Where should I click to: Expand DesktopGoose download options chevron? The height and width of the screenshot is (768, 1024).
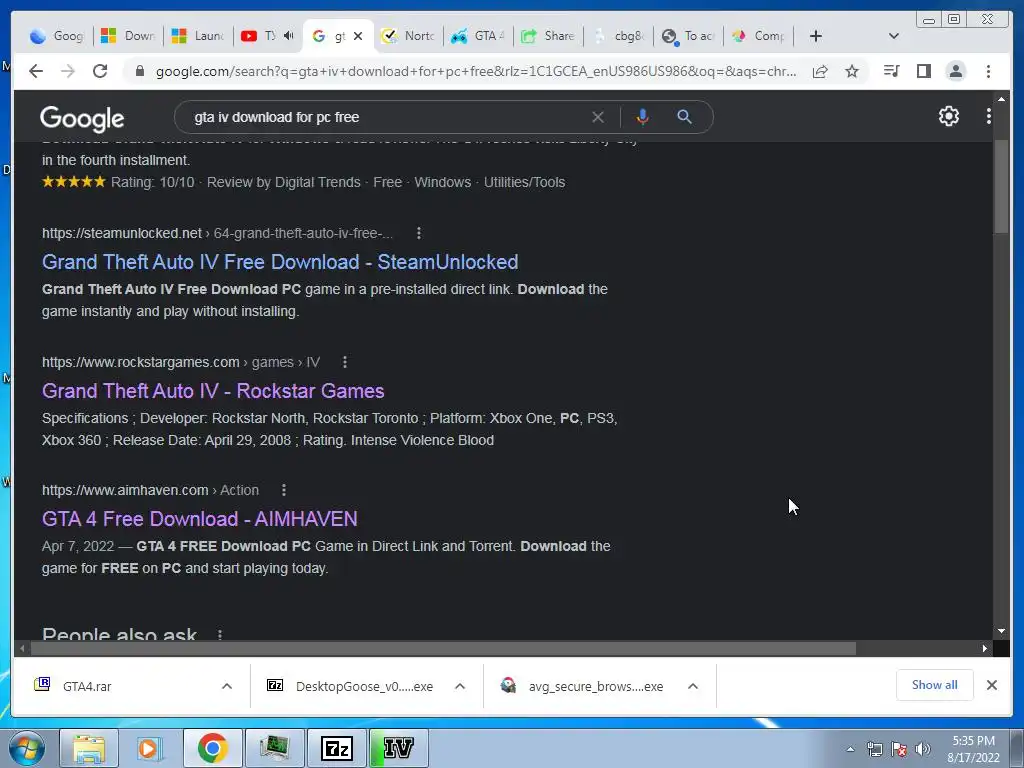(460, 686)
